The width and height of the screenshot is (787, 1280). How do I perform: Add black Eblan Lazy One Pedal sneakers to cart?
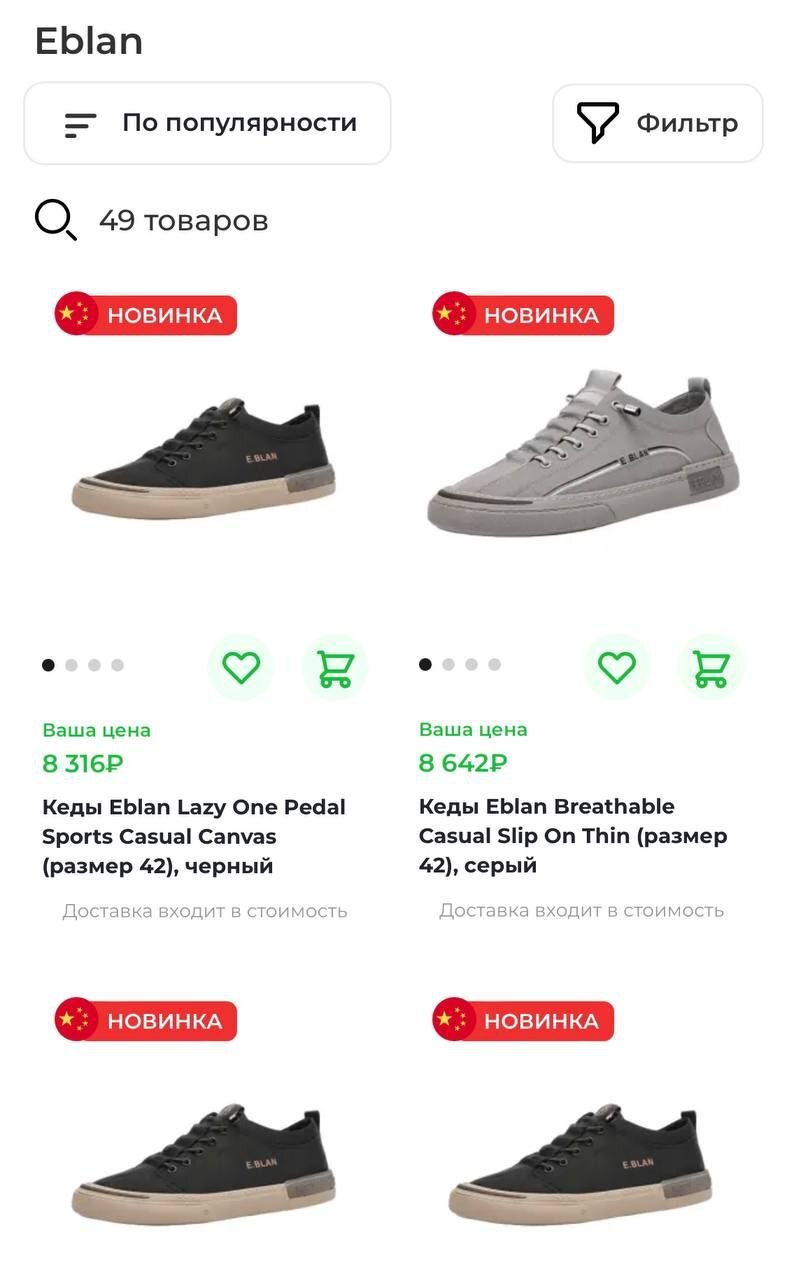pyautogui.click(x=334, y=667)
